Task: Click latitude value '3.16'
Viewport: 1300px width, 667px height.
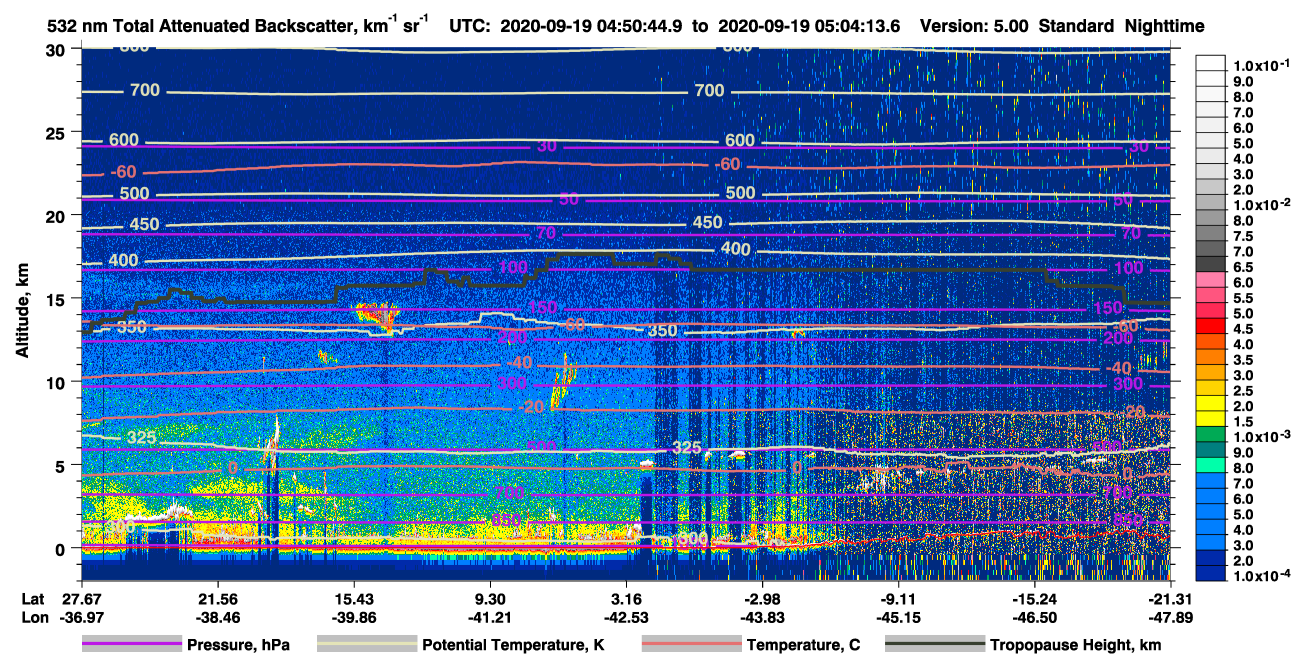Action: point(626,598)
